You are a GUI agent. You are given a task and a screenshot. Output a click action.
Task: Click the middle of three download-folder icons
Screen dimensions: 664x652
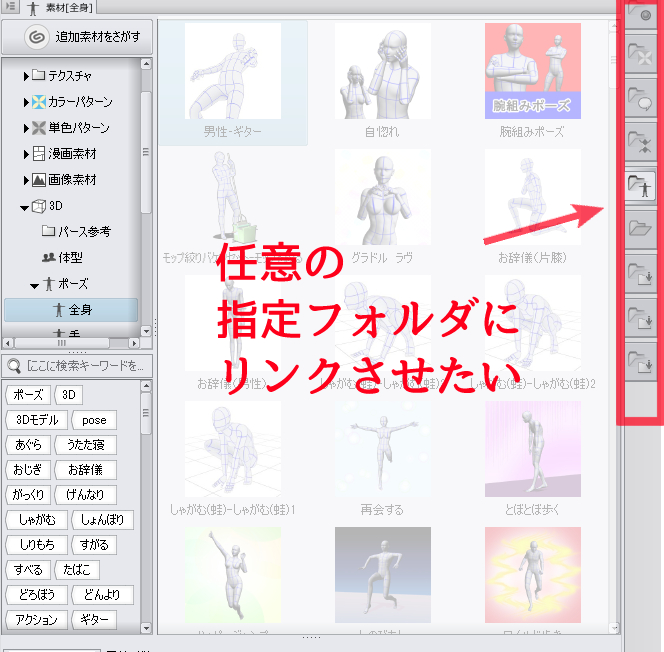click(640, 317)
